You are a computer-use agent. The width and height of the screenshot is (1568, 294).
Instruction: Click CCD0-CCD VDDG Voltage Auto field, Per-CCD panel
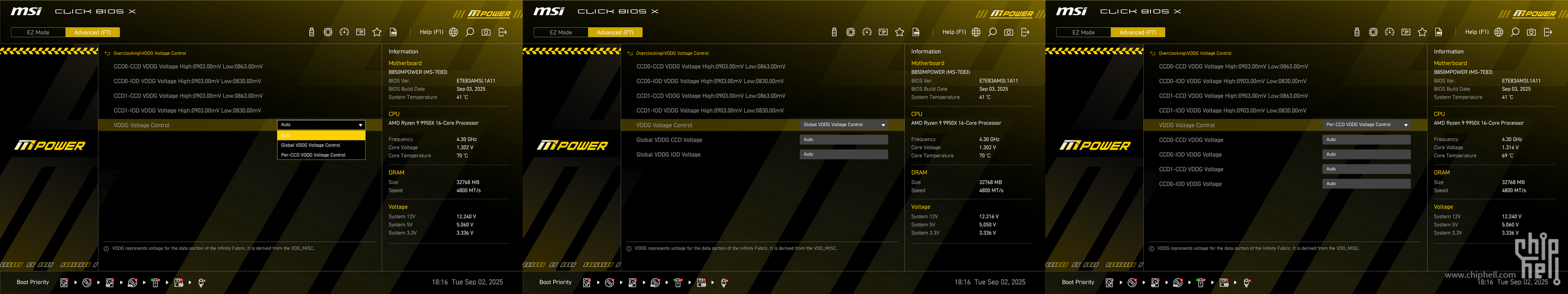[1367, 140]
